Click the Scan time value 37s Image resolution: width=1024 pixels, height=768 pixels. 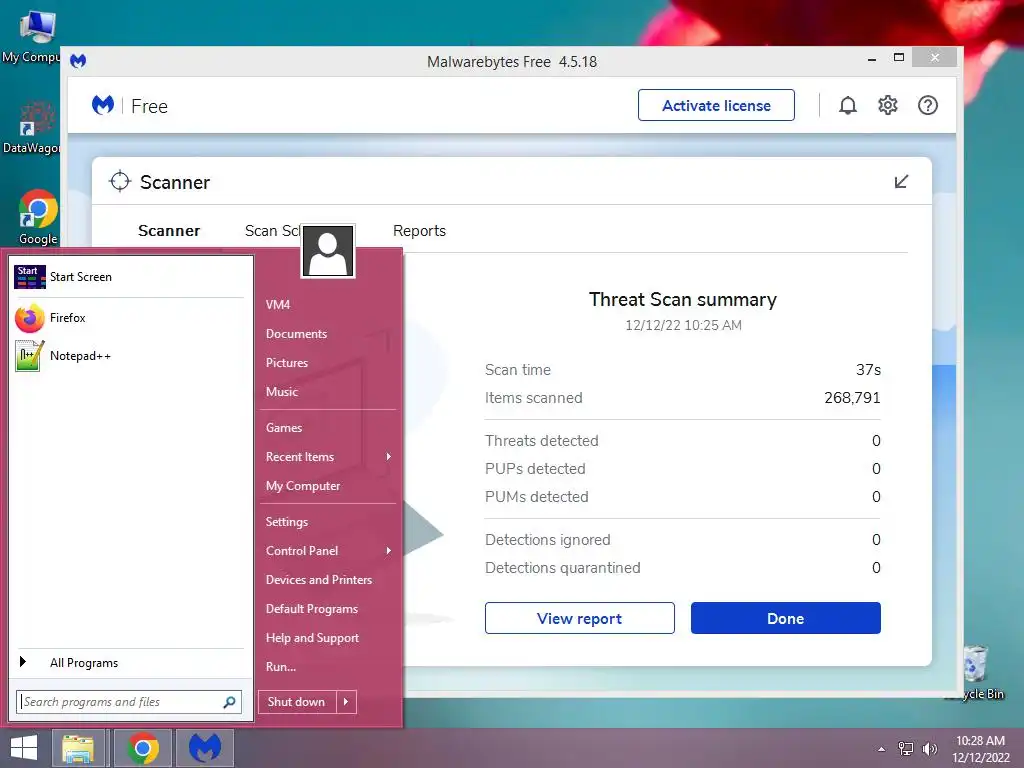869,370
